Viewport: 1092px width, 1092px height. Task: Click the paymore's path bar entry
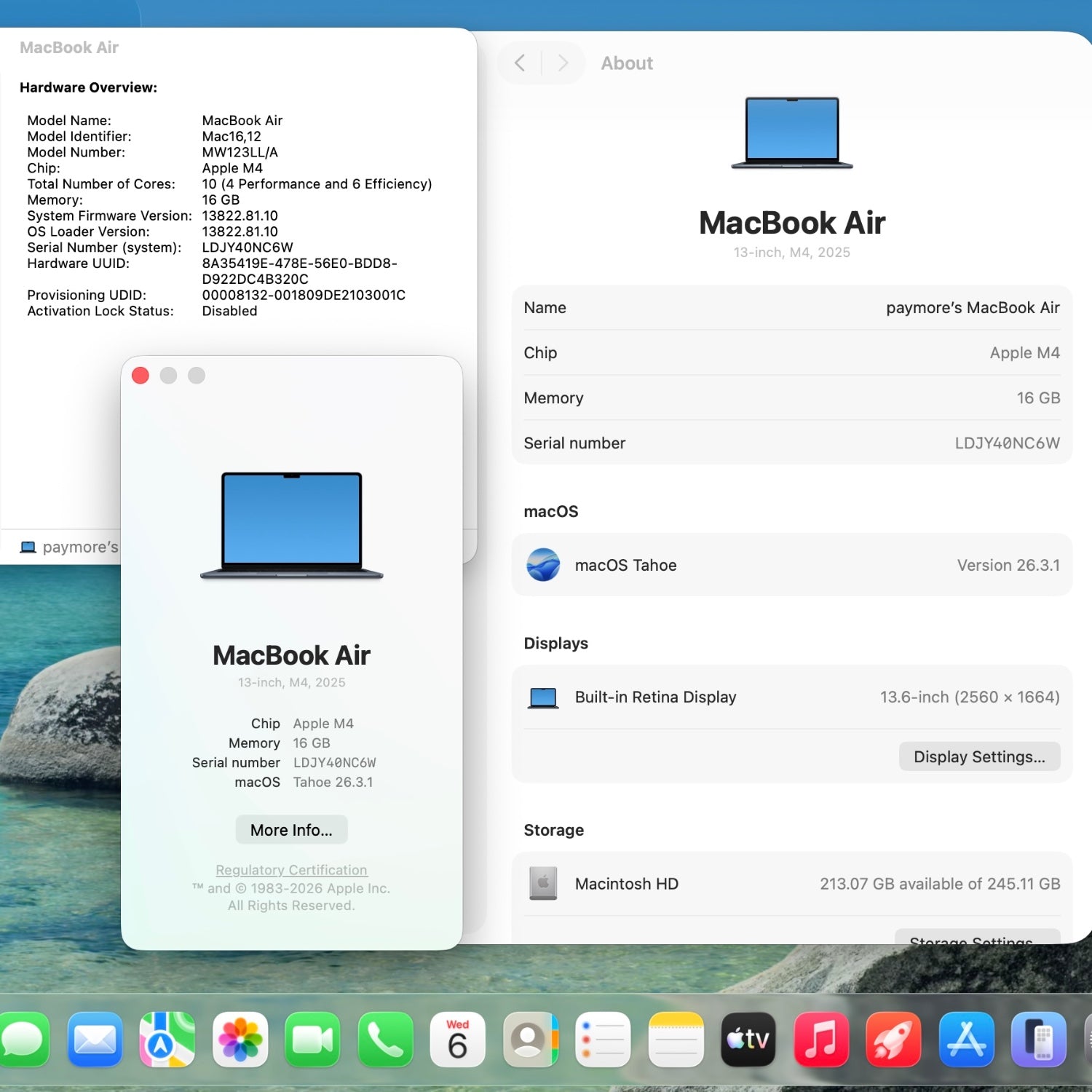point(69,547)
